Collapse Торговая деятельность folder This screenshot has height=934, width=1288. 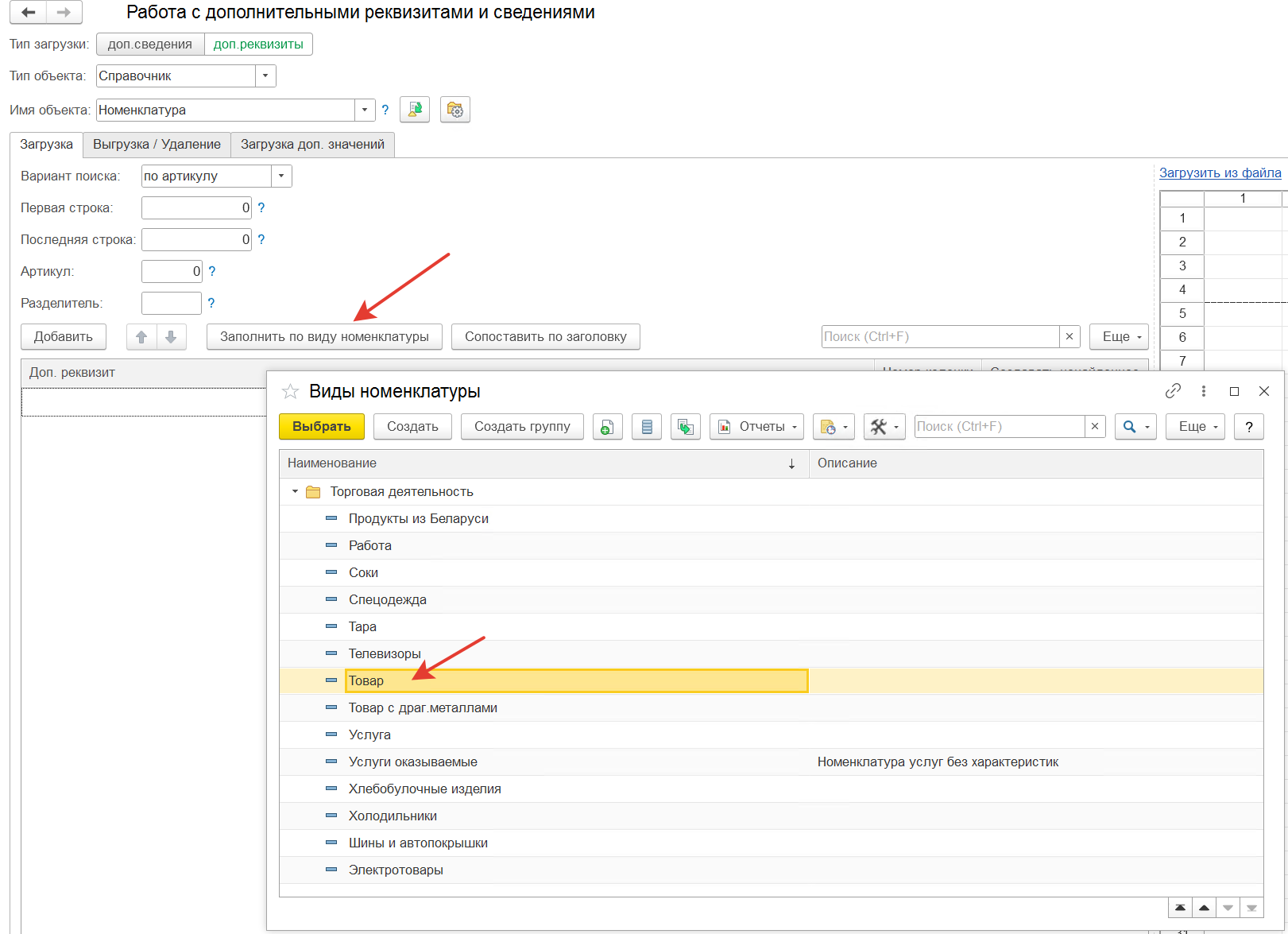(295, 492)
